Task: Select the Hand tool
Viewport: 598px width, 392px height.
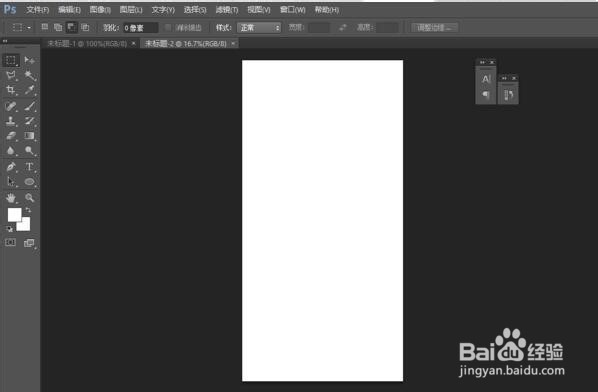Action: (11, 198)
